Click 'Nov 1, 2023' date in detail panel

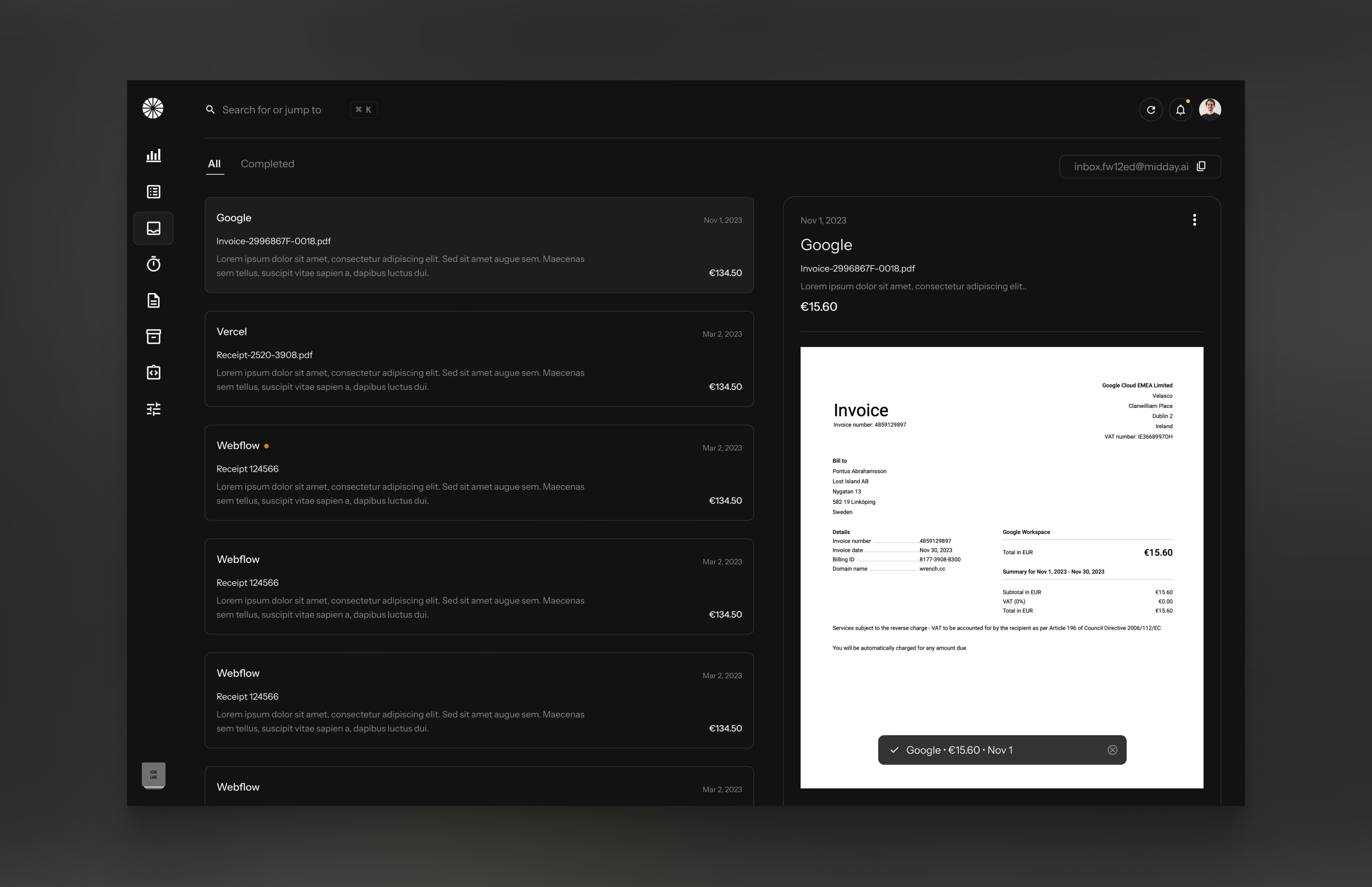click(x=823, y=220)
